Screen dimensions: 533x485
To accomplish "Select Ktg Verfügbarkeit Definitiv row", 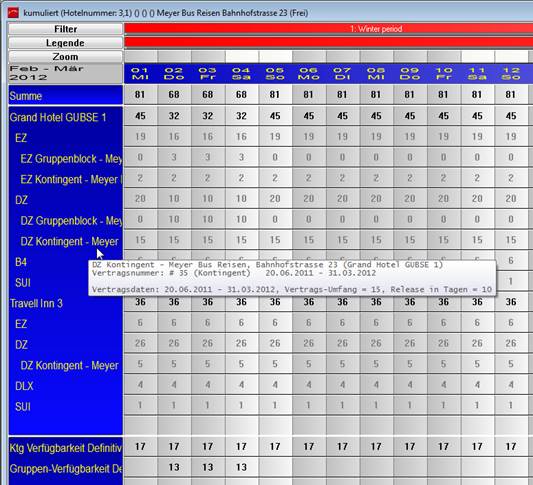I will pos(66,448).
